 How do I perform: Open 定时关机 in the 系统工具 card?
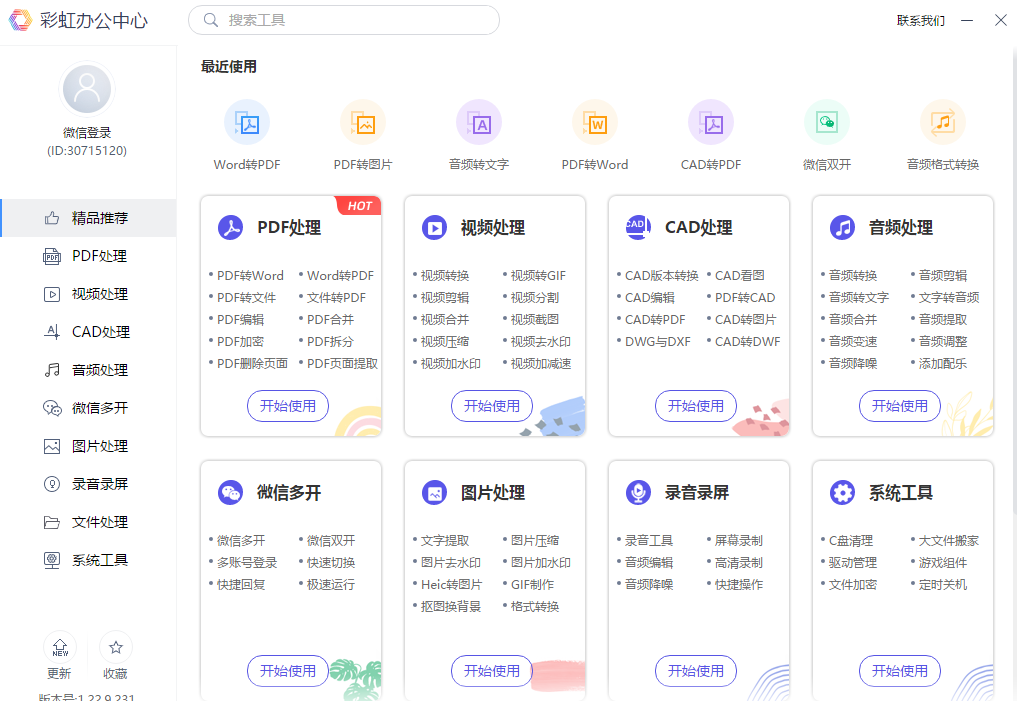pos(942,585)
